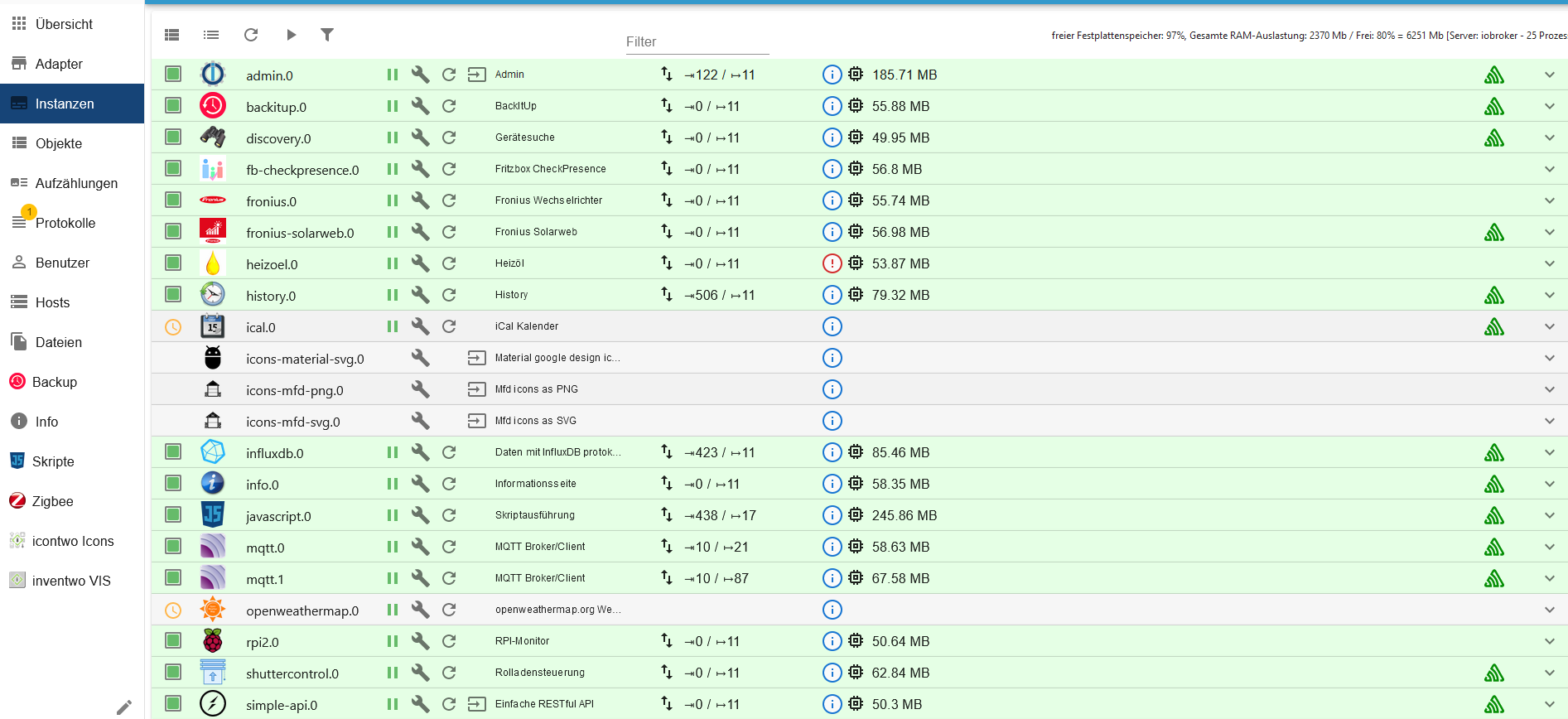The width and height of the screenshot is (1568, 719).
Task: Open Dateien in the sidebar
Action: [72, 342]
